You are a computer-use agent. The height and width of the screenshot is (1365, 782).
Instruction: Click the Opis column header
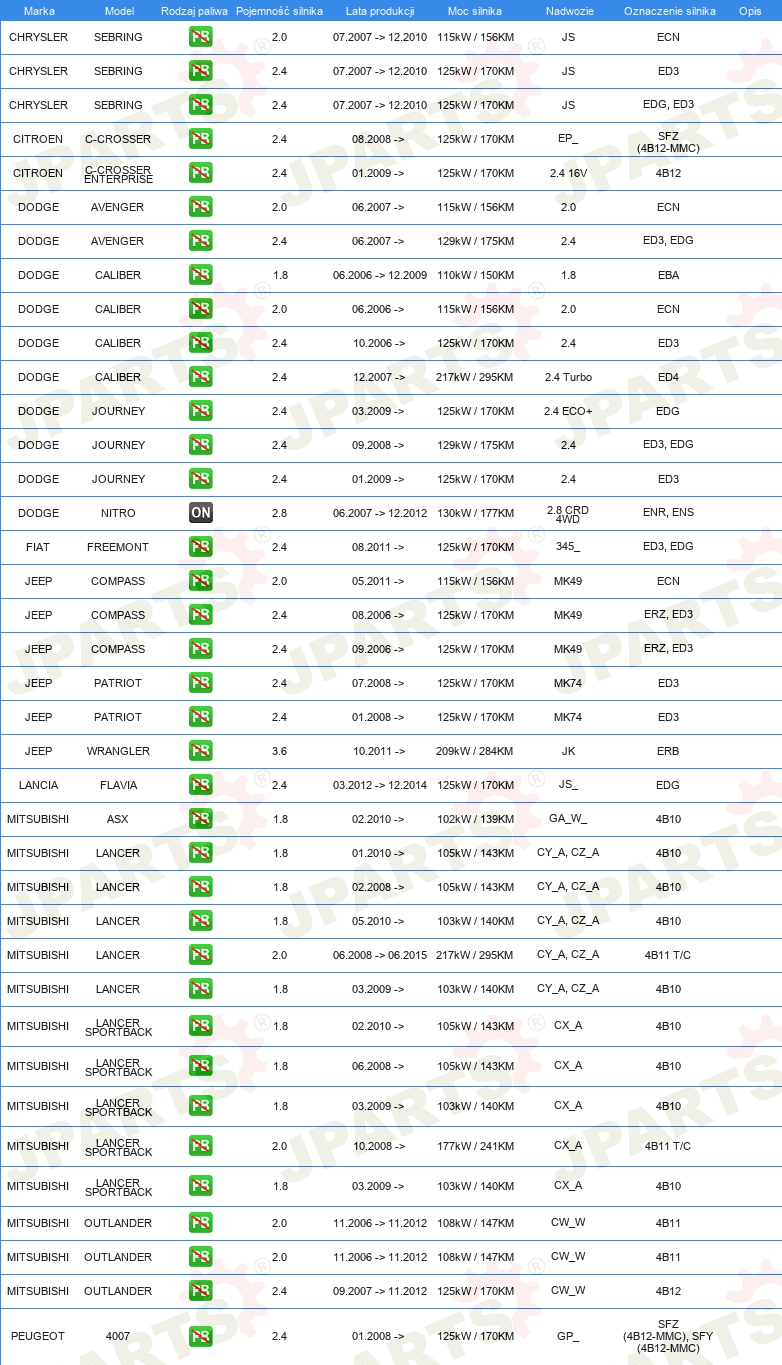(x=750, y=11)
